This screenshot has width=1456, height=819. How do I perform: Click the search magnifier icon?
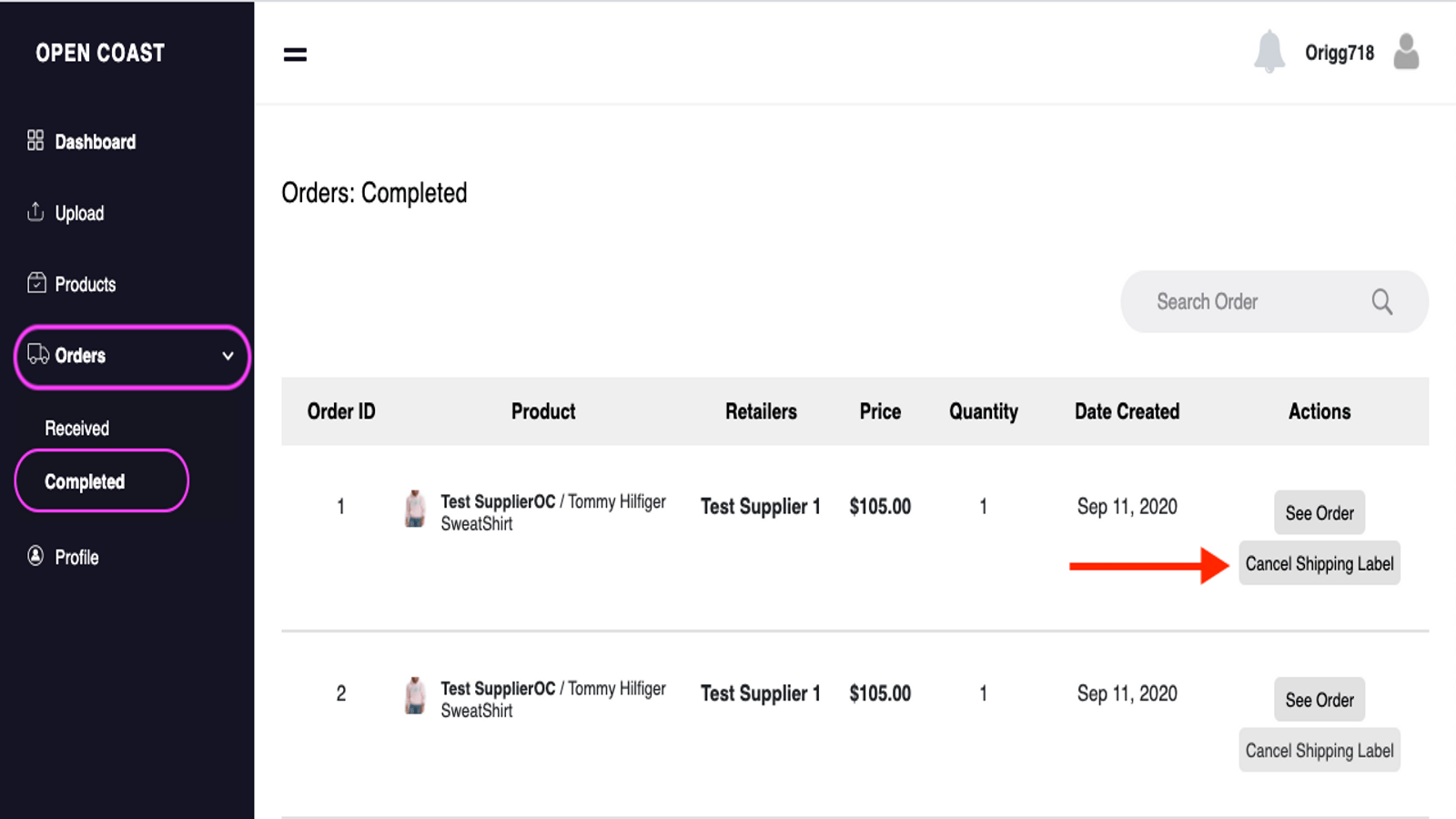[x=1381, y=301]
